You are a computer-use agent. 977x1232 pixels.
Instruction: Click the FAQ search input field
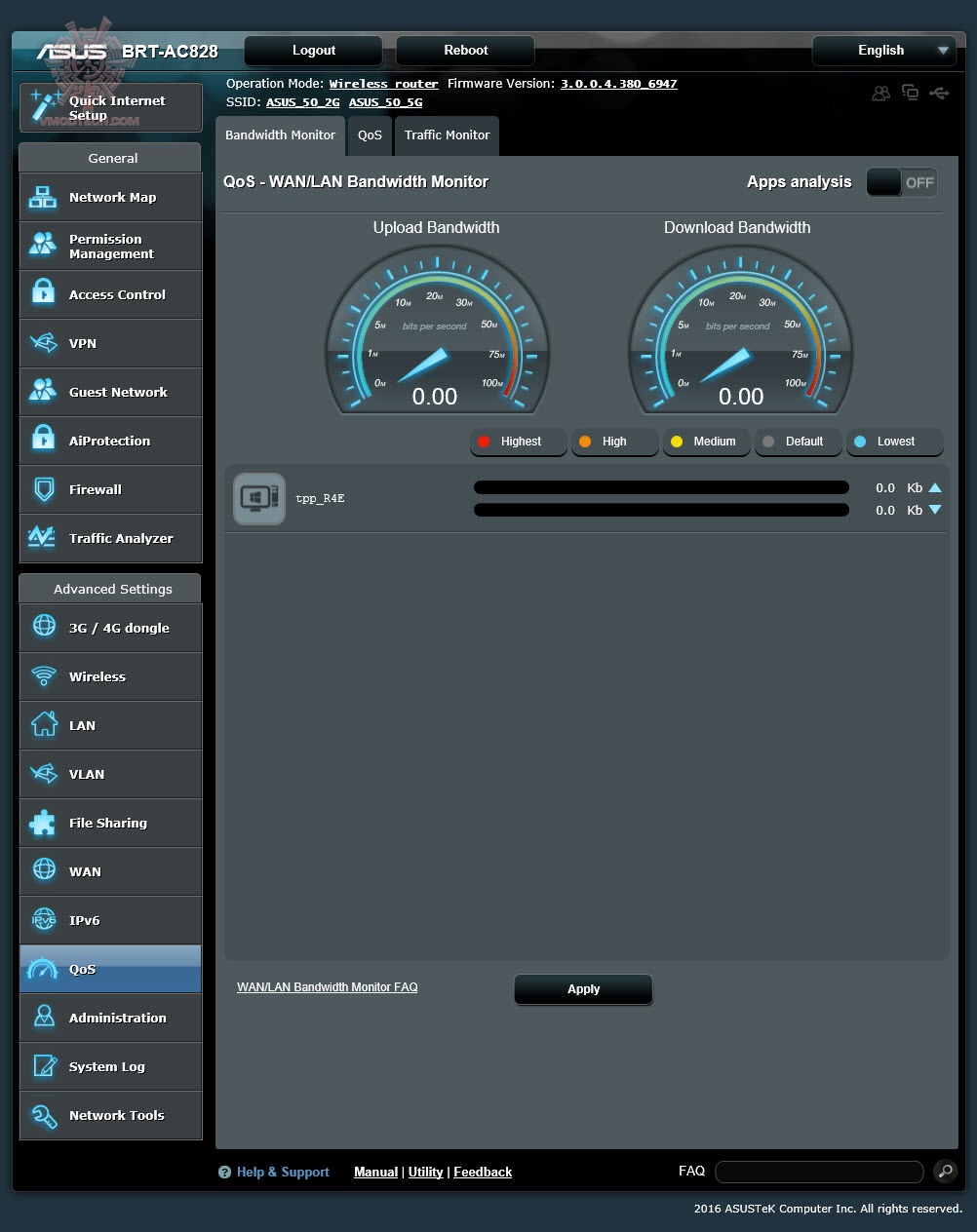coord(819,1172)
